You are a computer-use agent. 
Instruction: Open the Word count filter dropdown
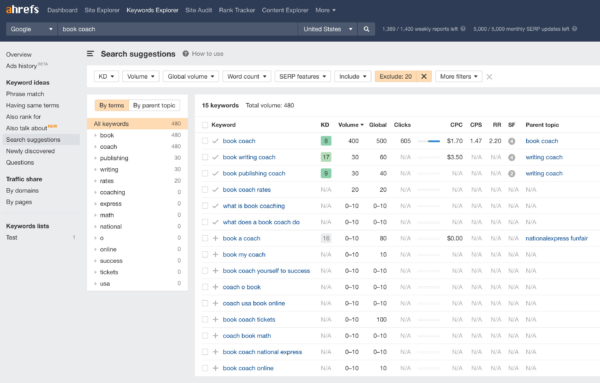coord(247,77)
